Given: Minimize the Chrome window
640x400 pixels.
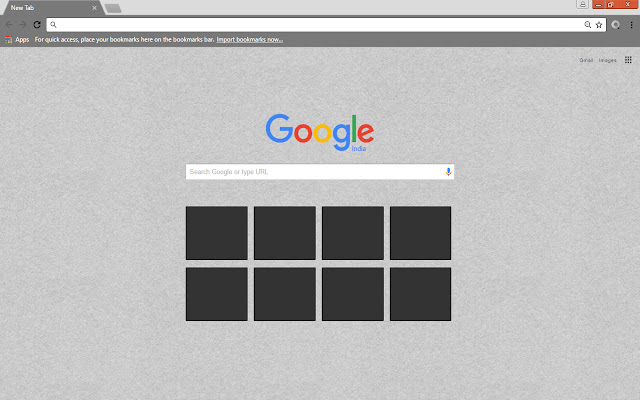Looking at the screenshot, I should pos(598,4).
